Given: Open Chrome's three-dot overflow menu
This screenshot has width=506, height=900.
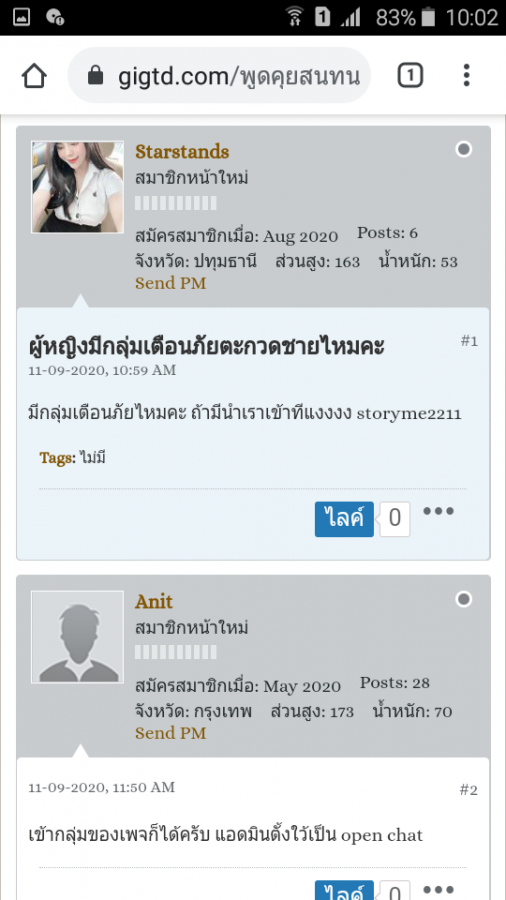Looking at the screenshot, I should [466, 75].
